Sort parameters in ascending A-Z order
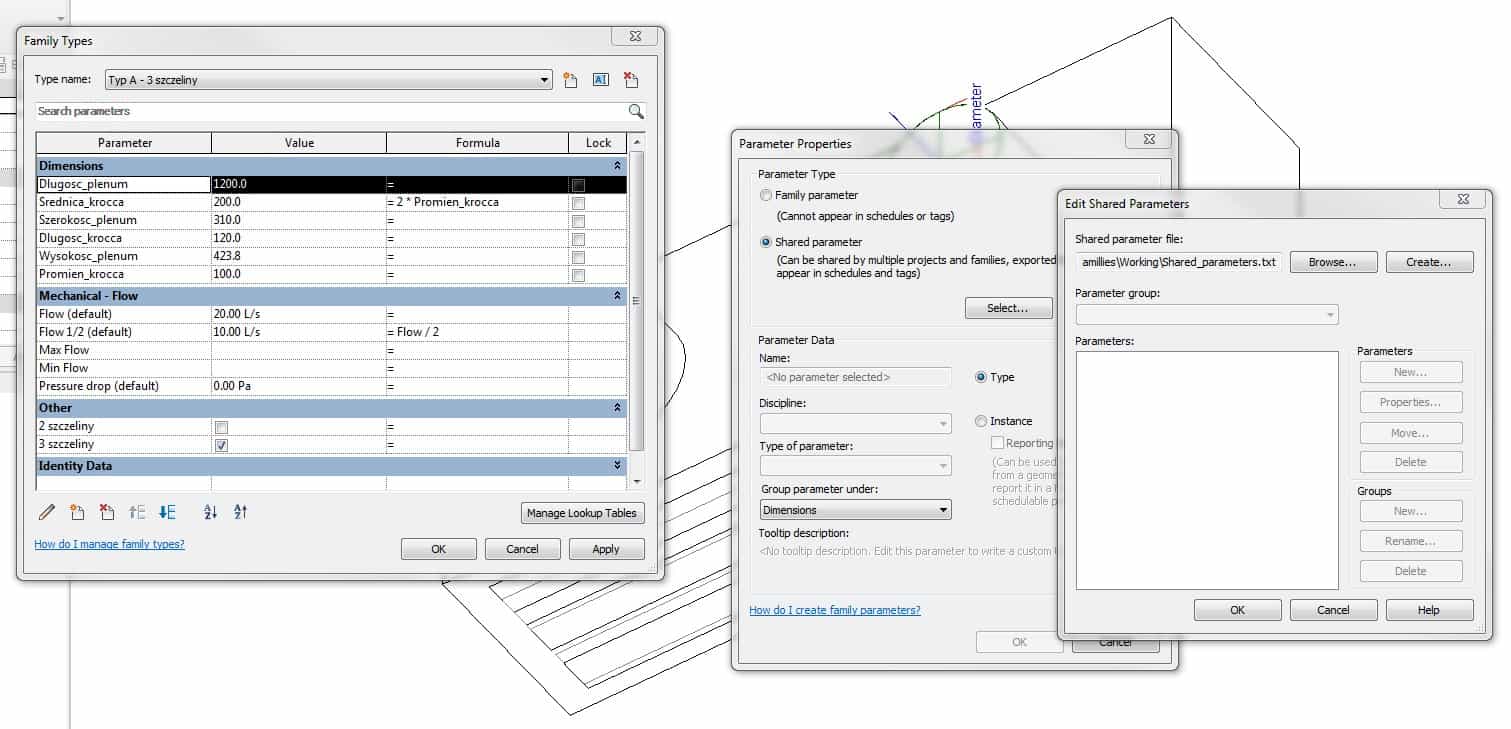This screenshot has width=1511, height=729. (x=210, y=512)
